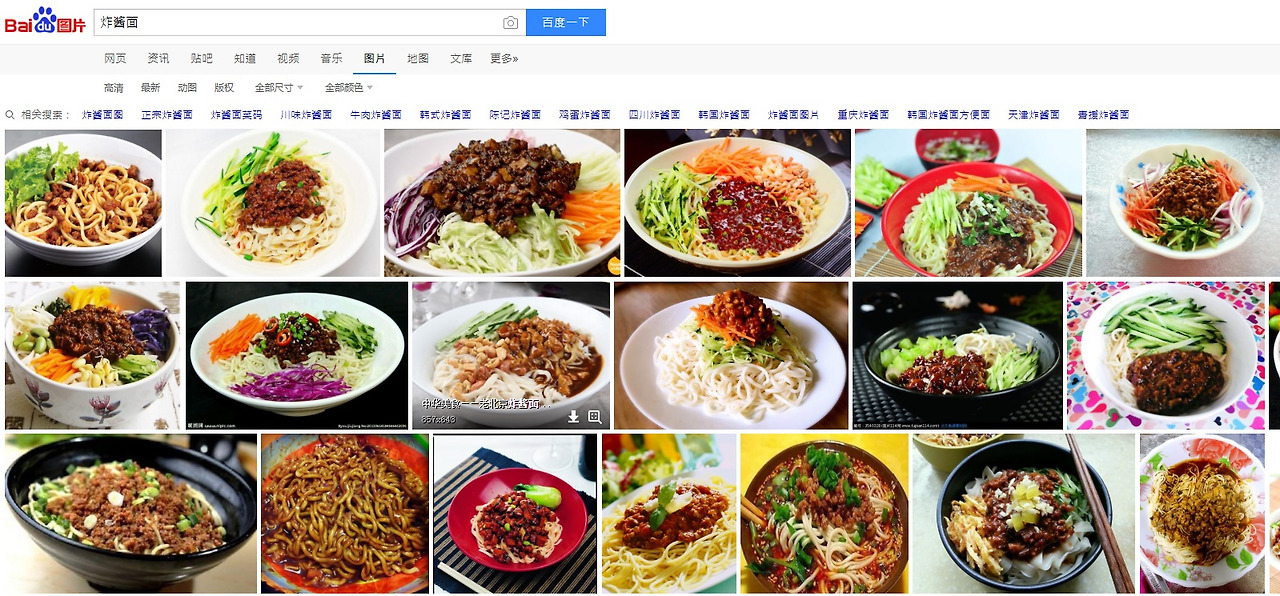Screen dimensions: 1280x596
Task: Click the camera image-search icon
Action: click(x=510, y=23)
